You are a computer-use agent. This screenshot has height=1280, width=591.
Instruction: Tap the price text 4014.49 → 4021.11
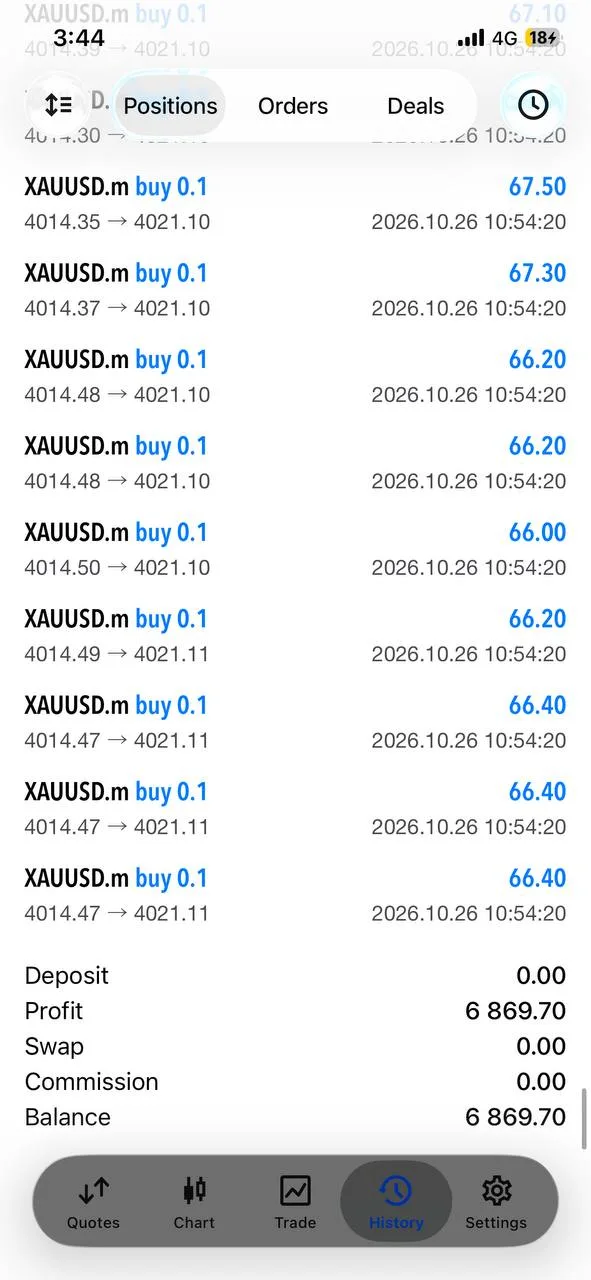tap(117, 654)
